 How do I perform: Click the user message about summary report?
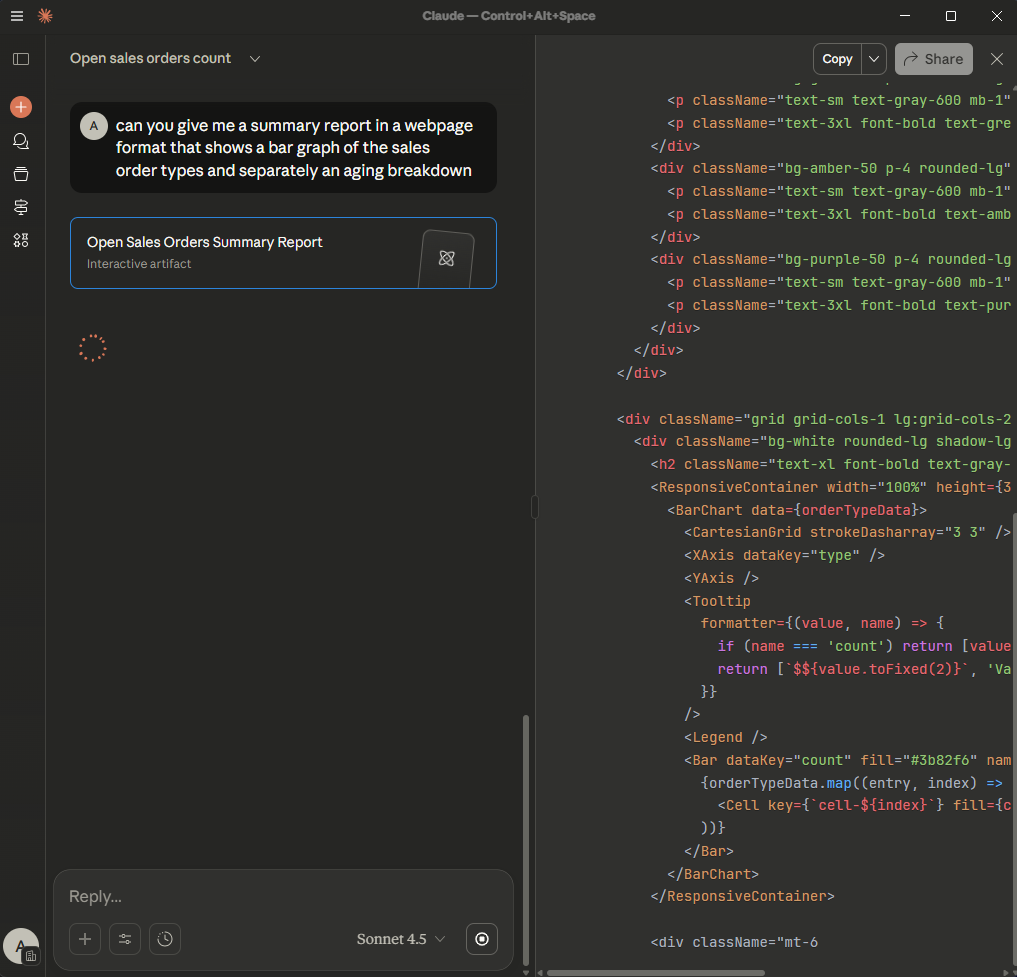point(283,147)
